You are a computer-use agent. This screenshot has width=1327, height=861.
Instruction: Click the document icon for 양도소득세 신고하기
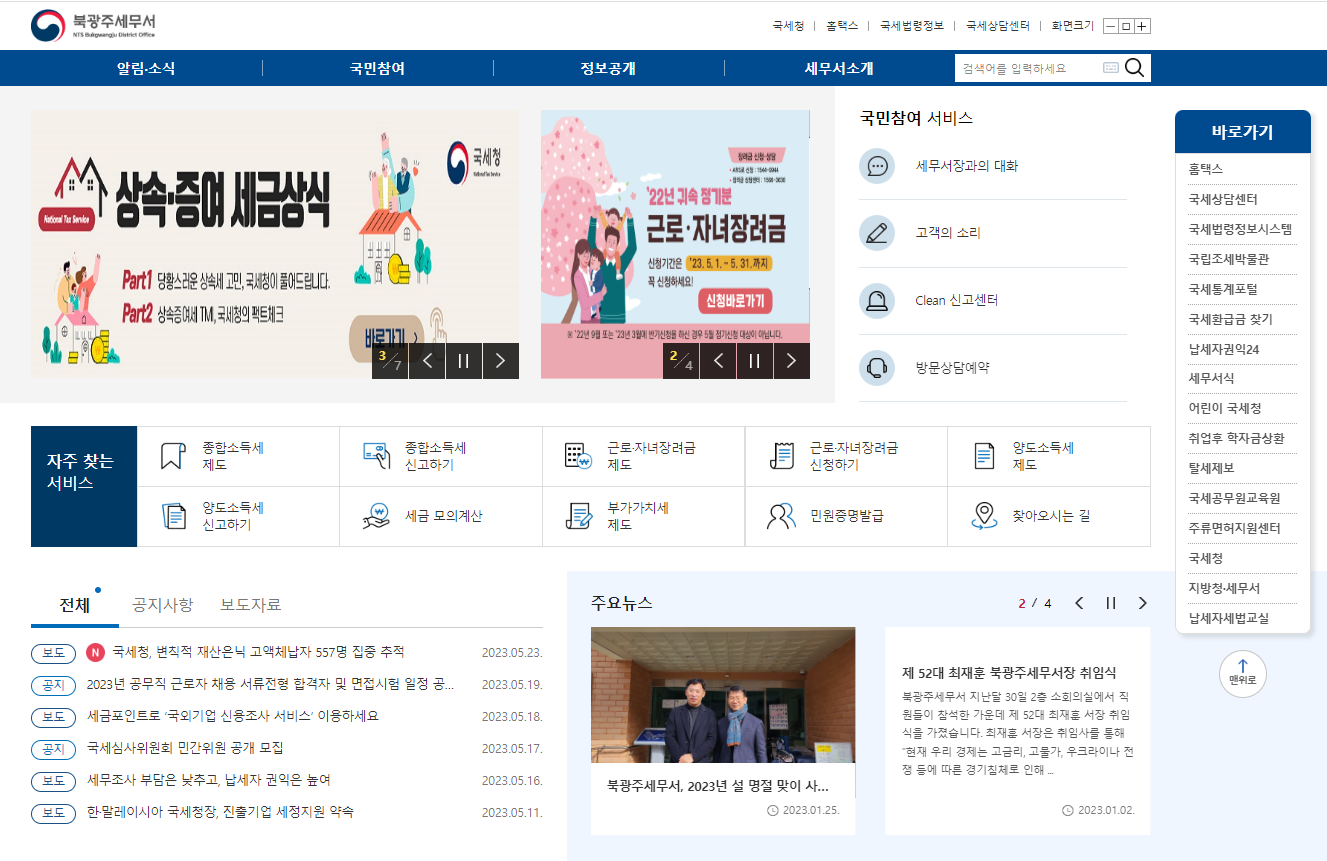pyautogui.click(x=173, y=516)
